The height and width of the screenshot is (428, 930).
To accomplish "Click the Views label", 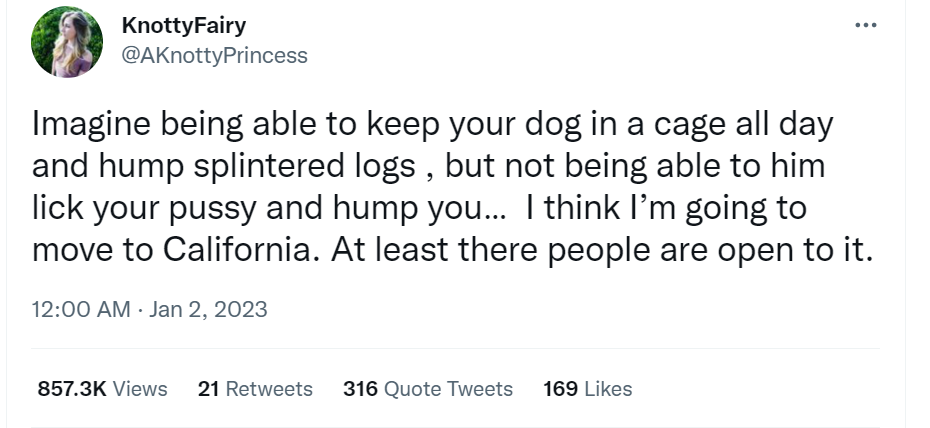I will [x=140, y=389].
